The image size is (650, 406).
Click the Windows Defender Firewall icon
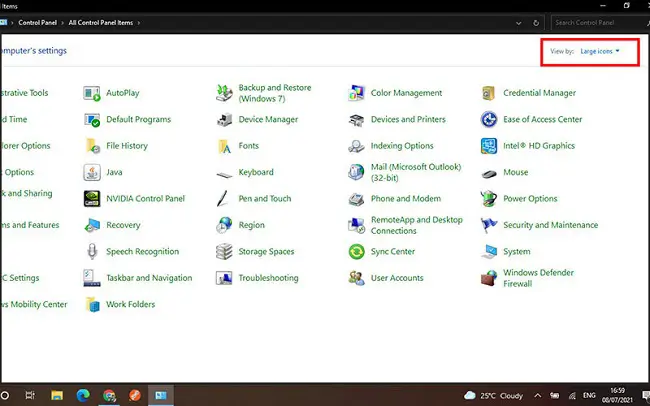[x=489, y=278]
